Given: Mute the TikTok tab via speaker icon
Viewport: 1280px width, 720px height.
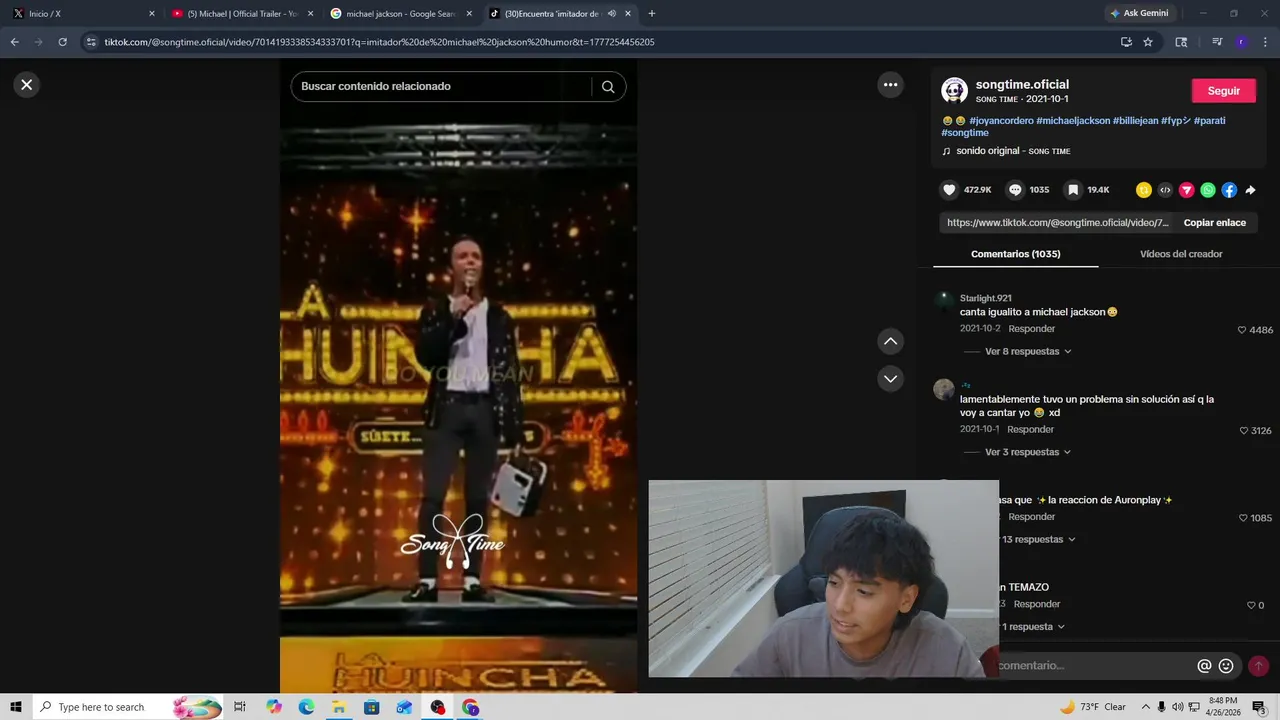Looking at the screenshot, I should tap(611, 14).
